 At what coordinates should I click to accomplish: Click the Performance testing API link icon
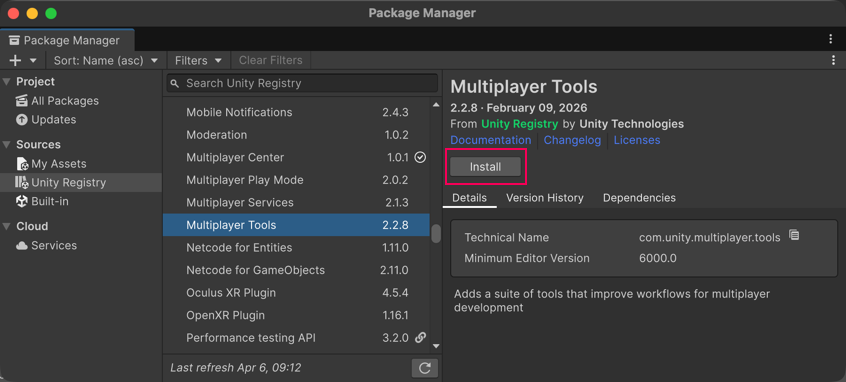(420, 338)
